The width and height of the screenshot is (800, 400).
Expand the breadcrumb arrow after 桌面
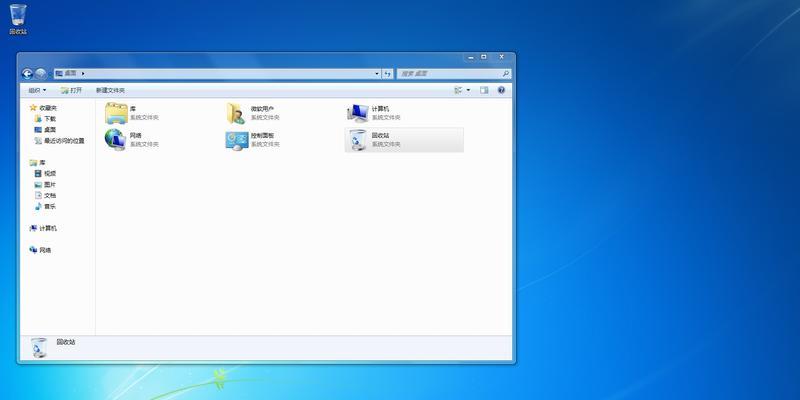tap(83, 73)
